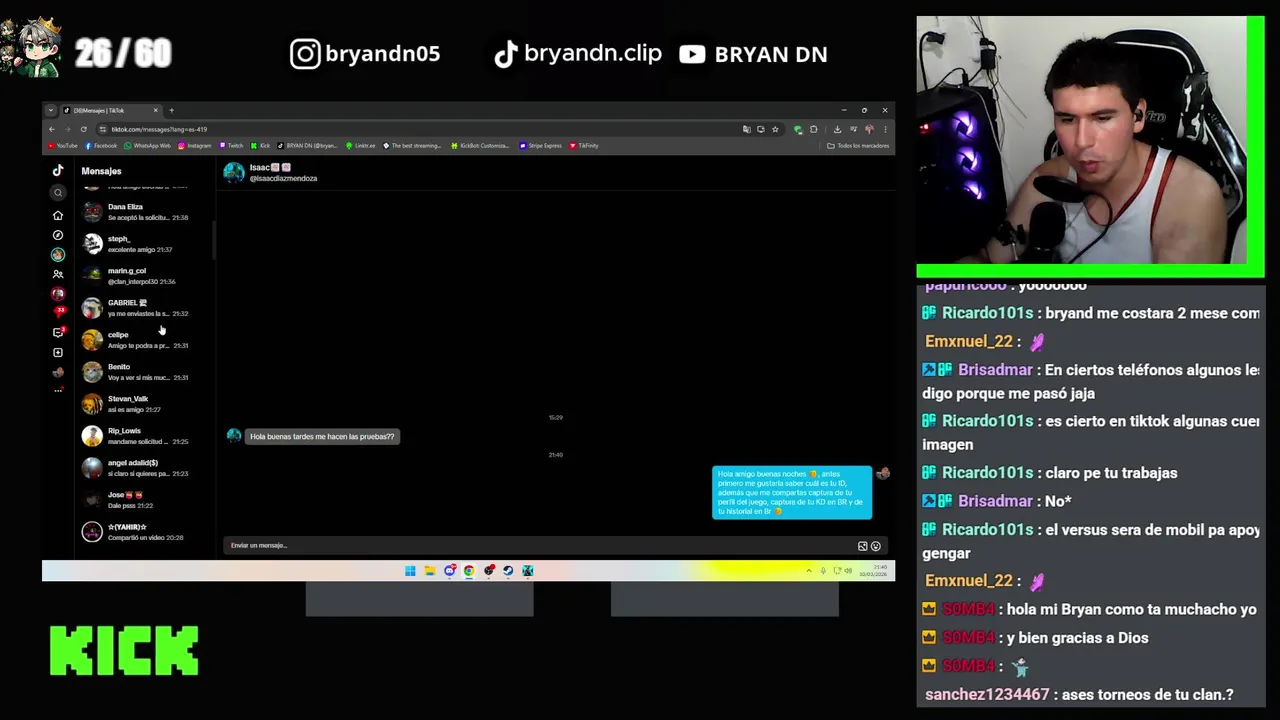Click the conversations list scrollbar
Viewport: 1280px width, 720px height.
tap(214, 240)
